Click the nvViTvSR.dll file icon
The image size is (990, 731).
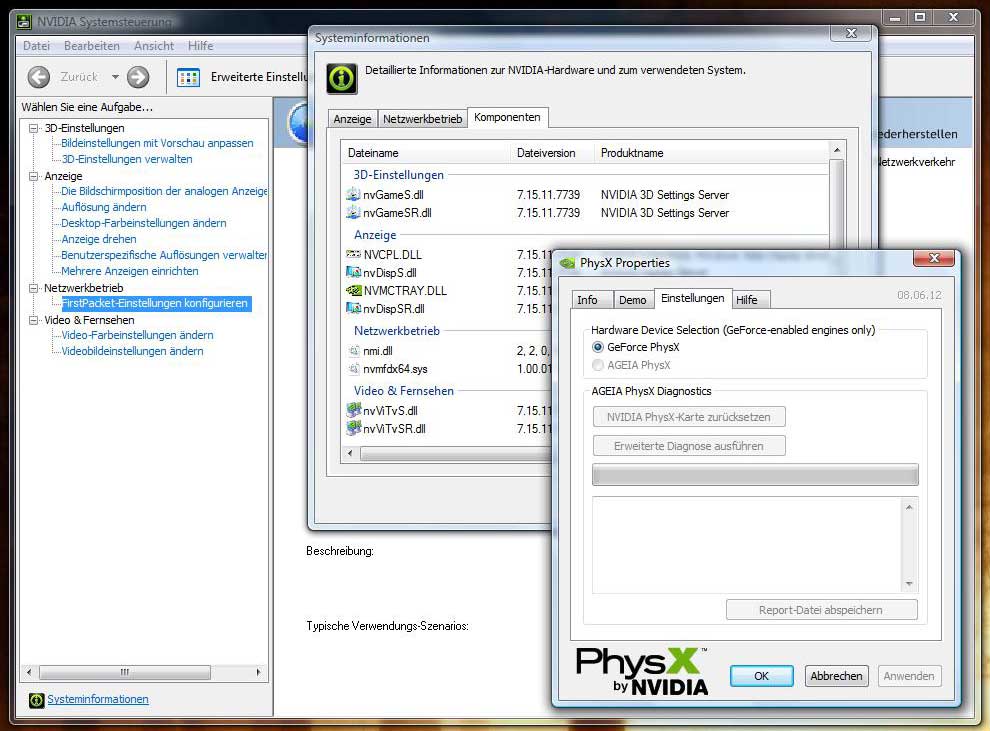[354, 429]
